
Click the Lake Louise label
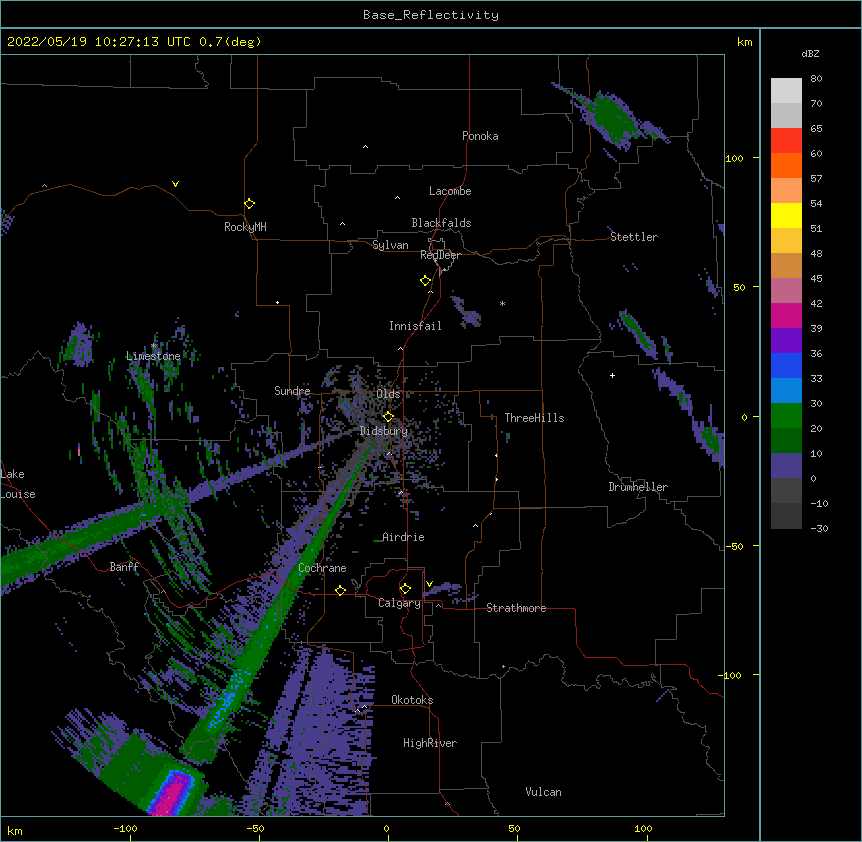(x=18, y=484)
